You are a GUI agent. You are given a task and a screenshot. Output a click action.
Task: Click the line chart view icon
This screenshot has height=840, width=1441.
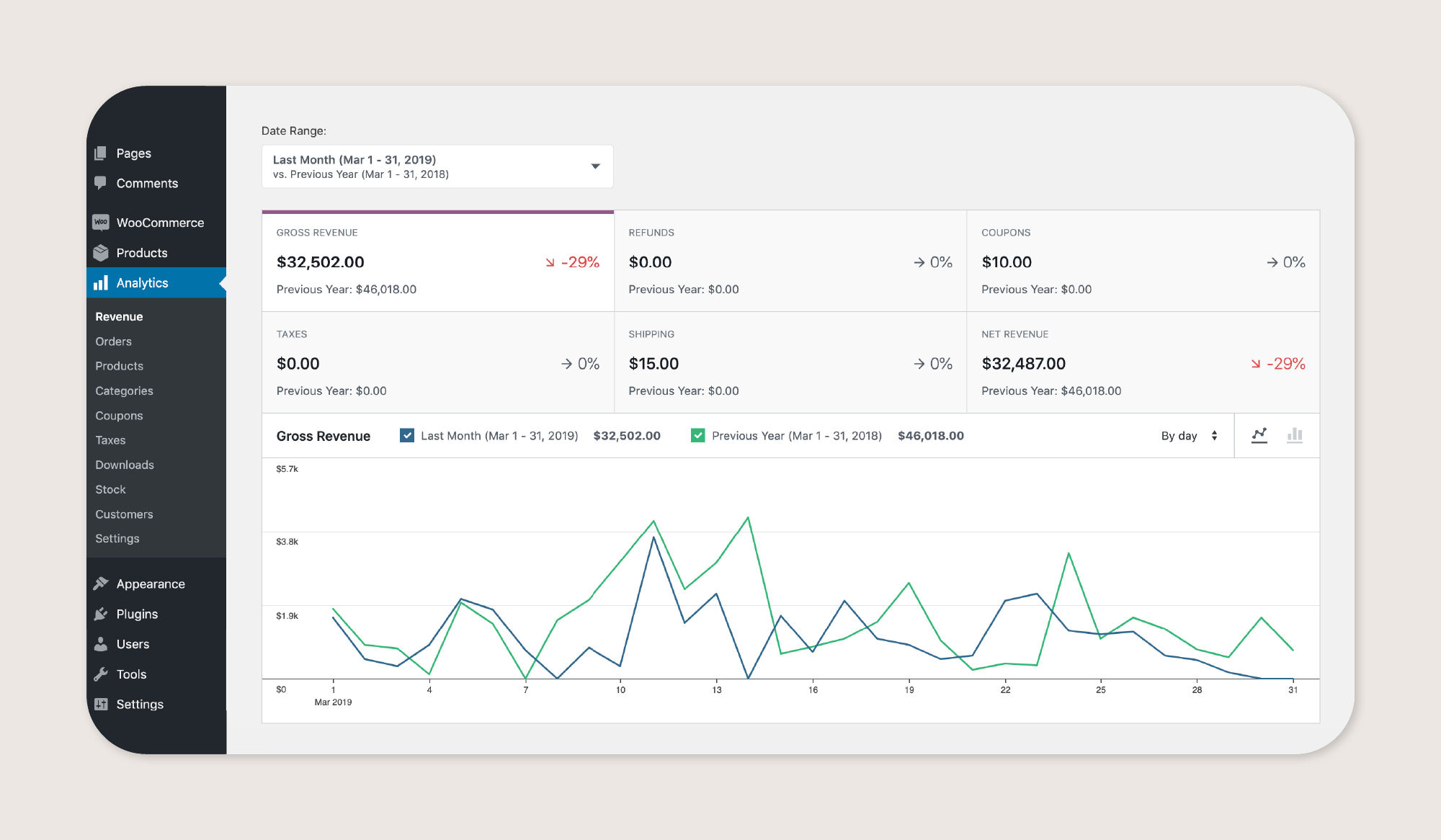click(1259, 434)
